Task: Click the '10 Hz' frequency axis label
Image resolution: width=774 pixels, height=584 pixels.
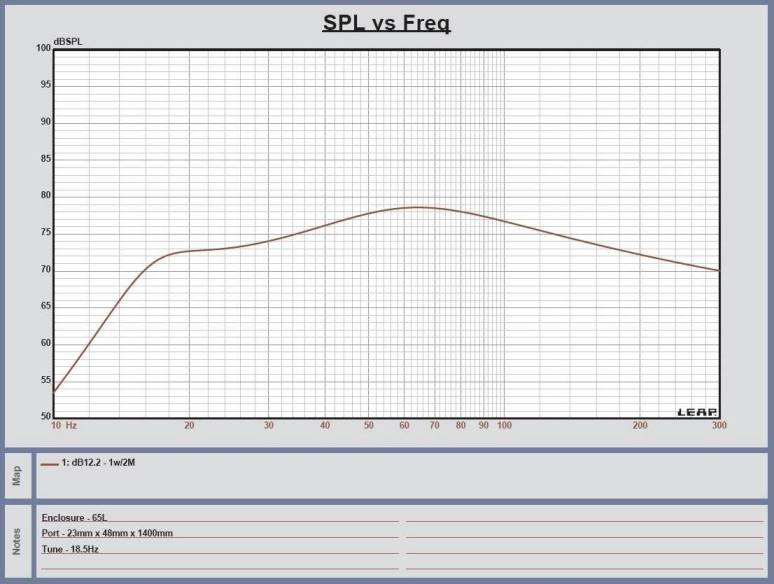Action: click(x=64, y=425)
